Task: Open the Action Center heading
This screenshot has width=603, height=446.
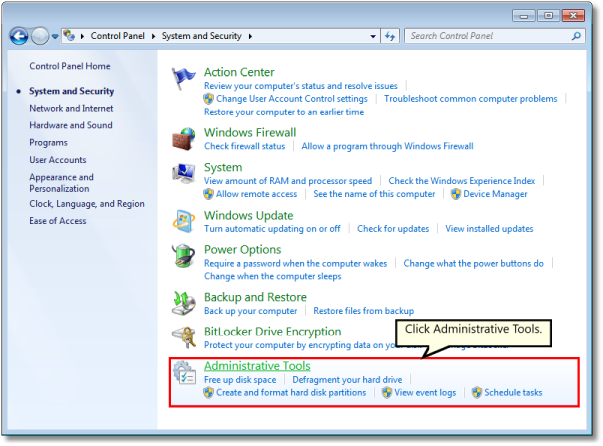Action: (x=239, y=72)
